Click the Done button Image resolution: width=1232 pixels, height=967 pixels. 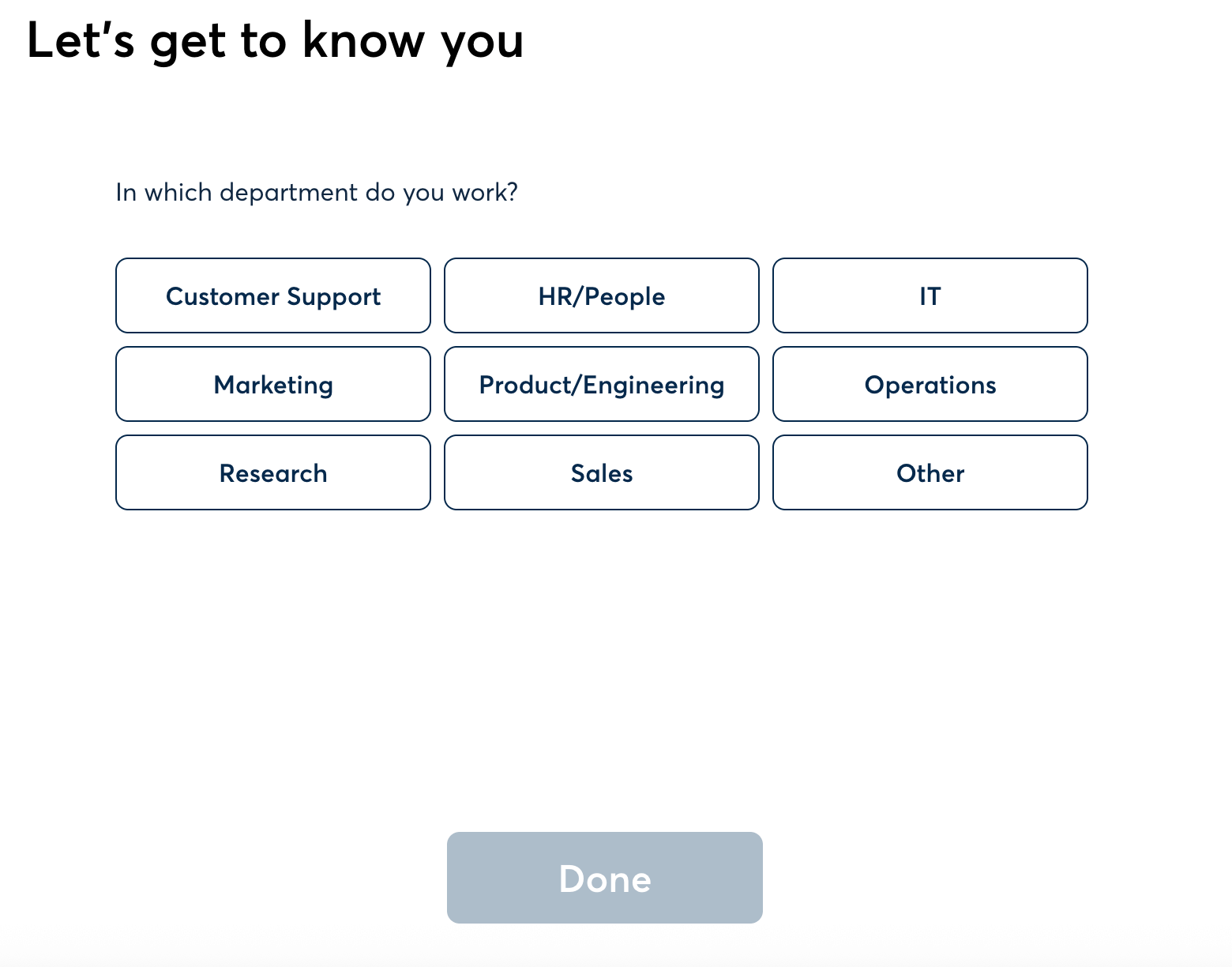click(x=604, y=878)
